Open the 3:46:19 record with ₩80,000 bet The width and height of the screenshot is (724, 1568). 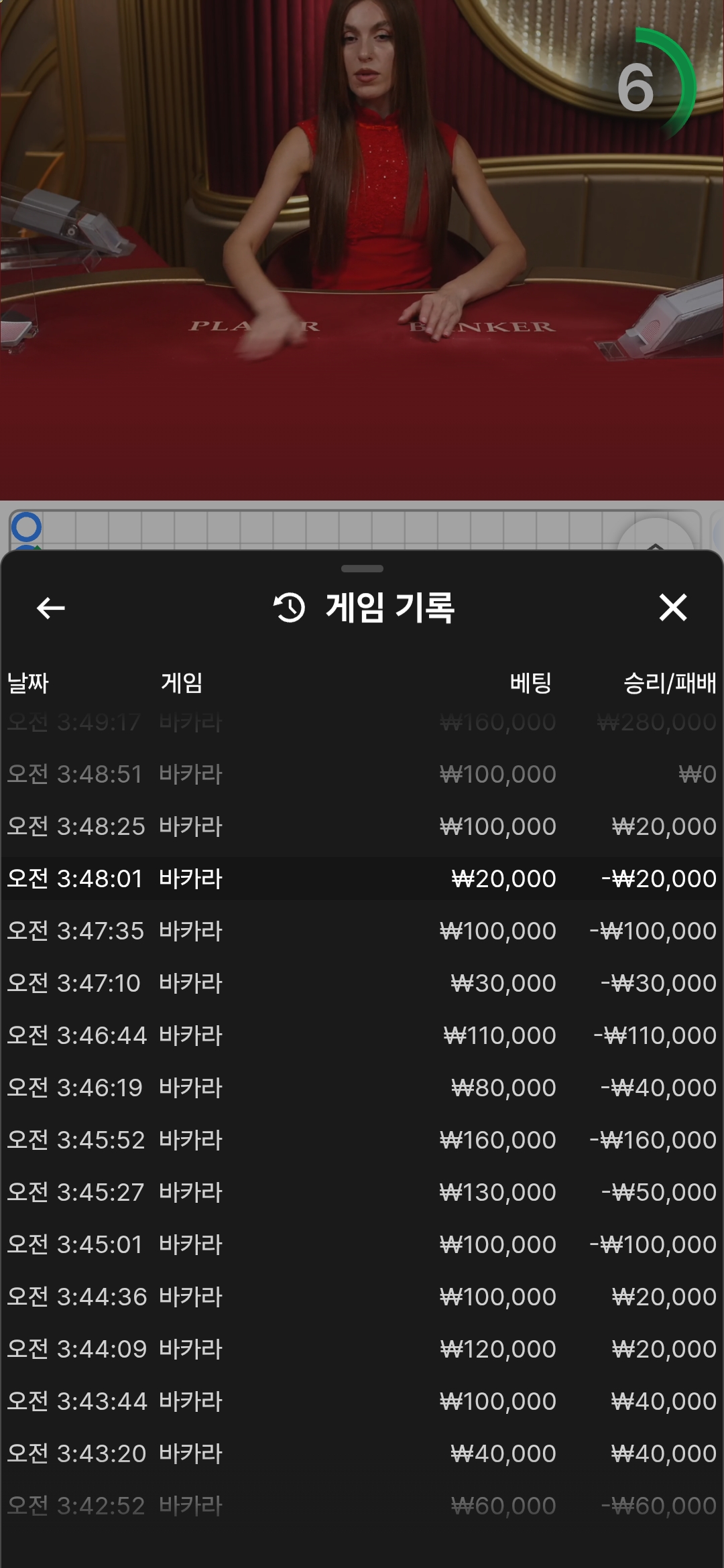point(362,1088)
